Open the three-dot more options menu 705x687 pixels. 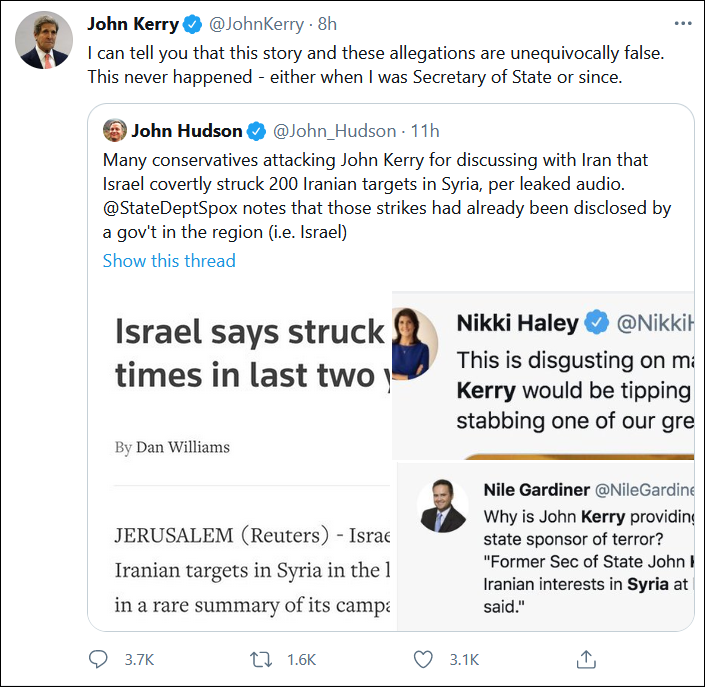(x=681, y=23)
